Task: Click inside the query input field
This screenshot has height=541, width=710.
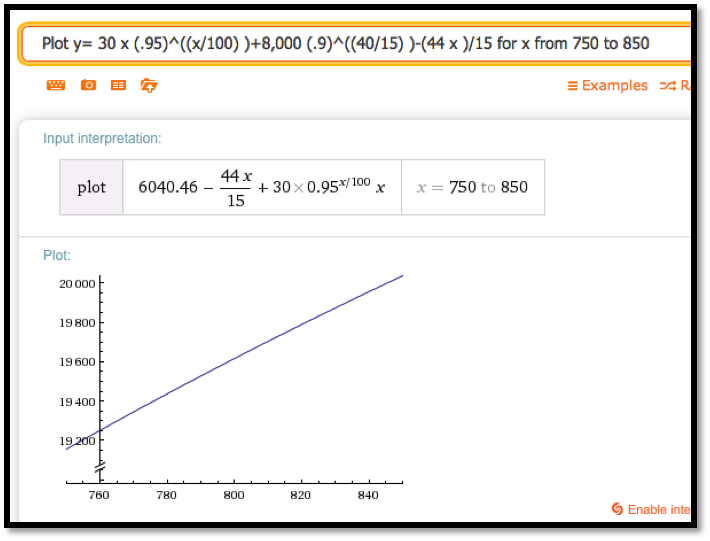Action: coord(350,43)
